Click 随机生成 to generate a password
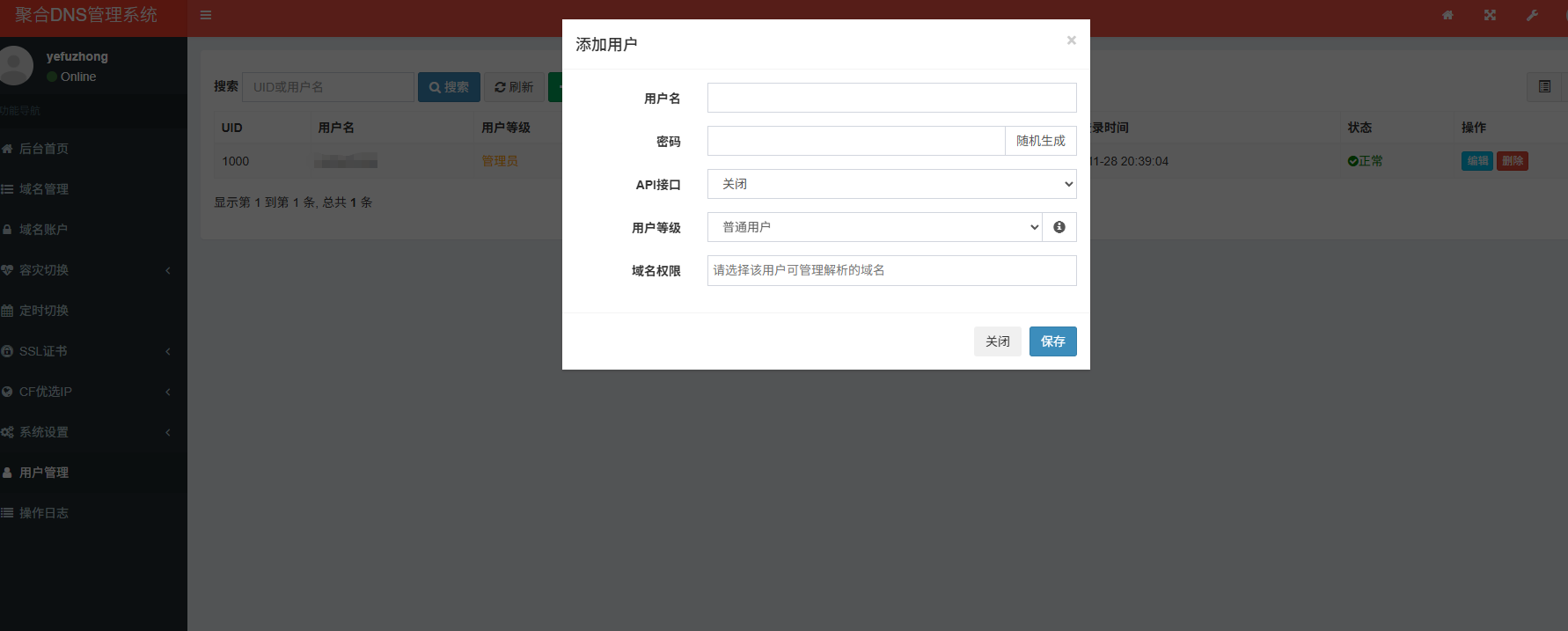 (1040, 141)
